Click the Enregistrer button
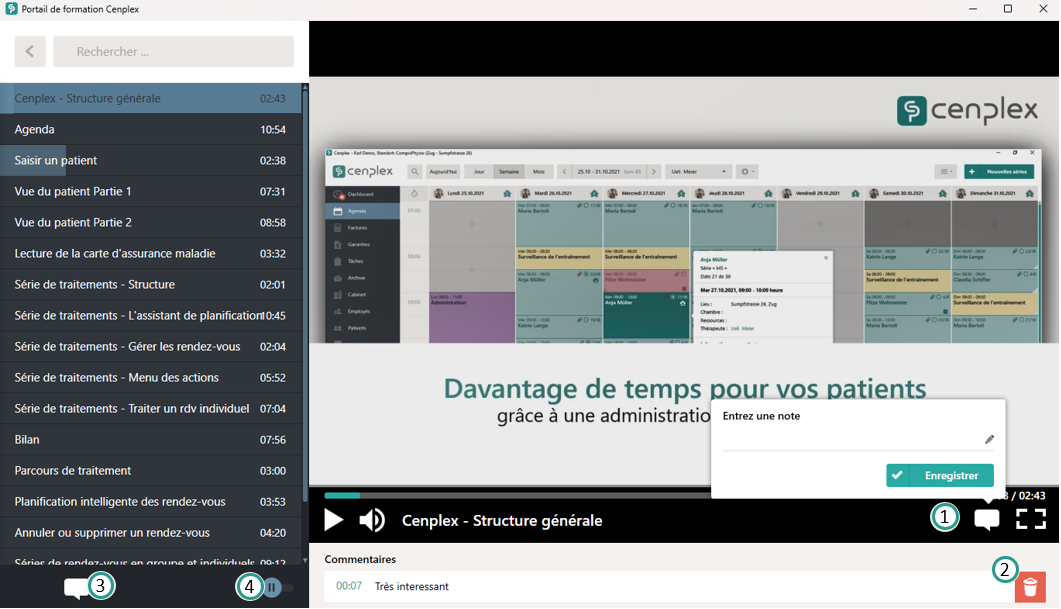 click(939, 476)
